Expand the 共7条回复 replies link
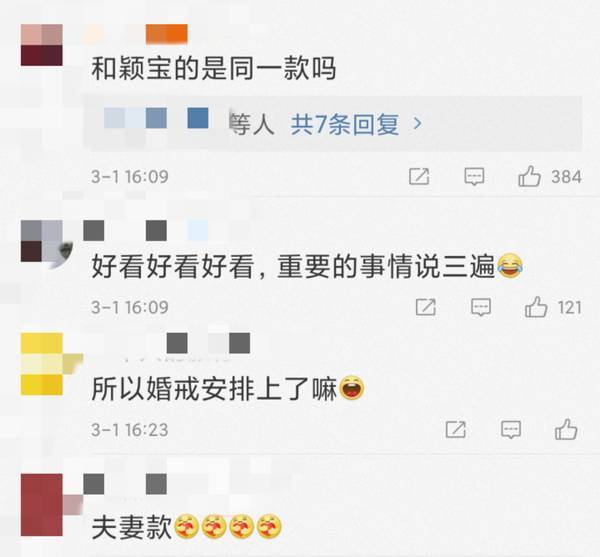Image resolution: width=600 pixels, height=557 pixels. [x=345, y=124]
